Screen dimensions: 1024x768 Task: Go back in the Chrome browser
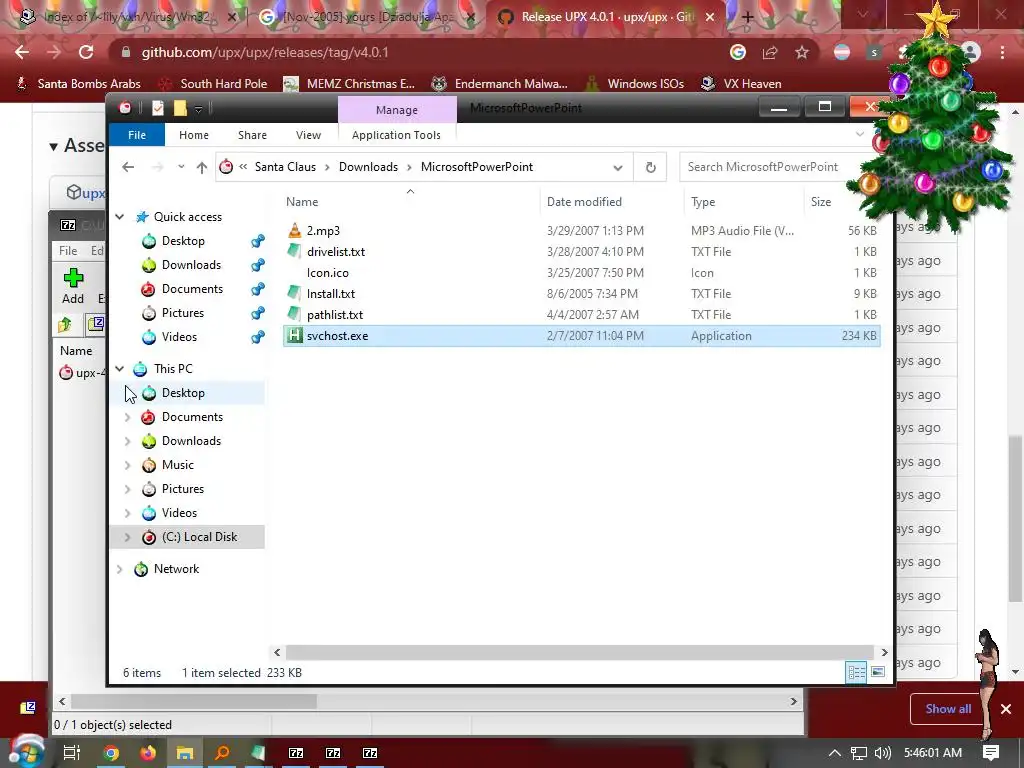[x=22, y=52]
